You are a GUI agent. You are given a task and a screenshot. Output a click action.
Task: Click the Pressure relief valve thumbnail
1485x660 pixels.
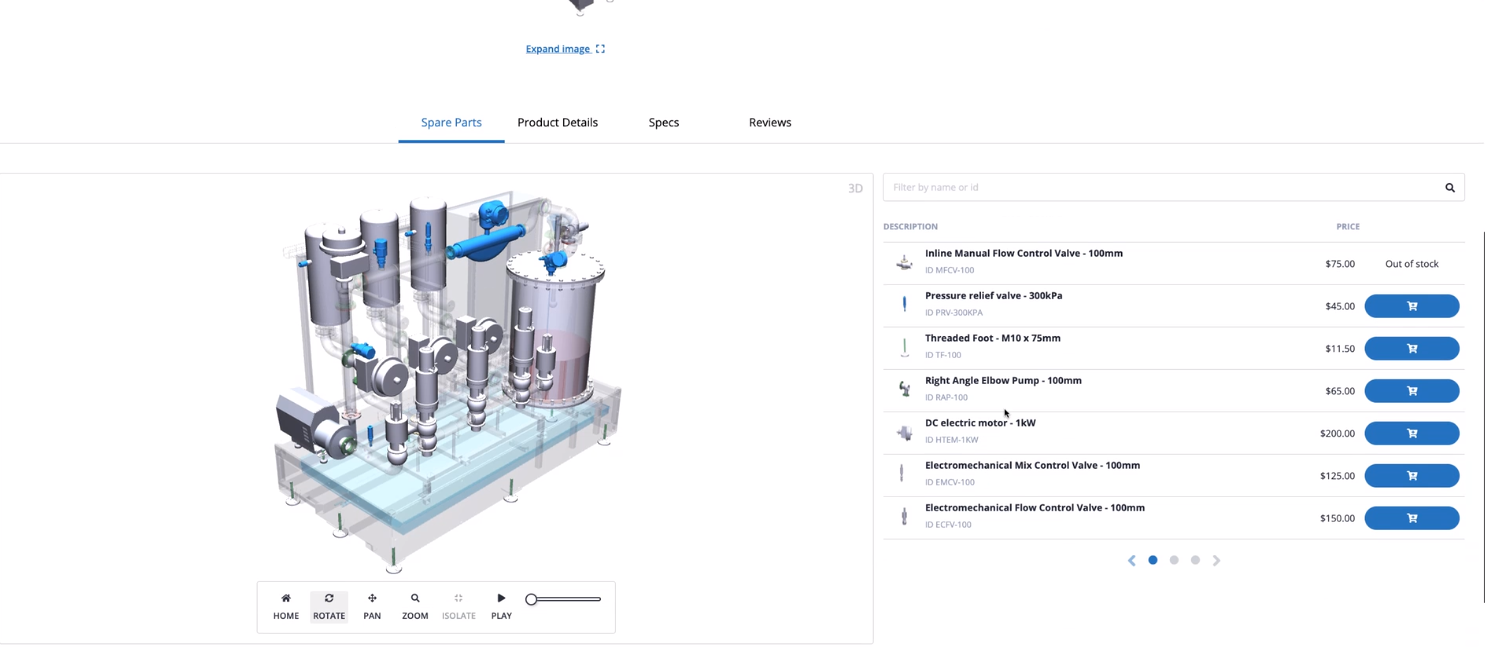tap(904, 304)
